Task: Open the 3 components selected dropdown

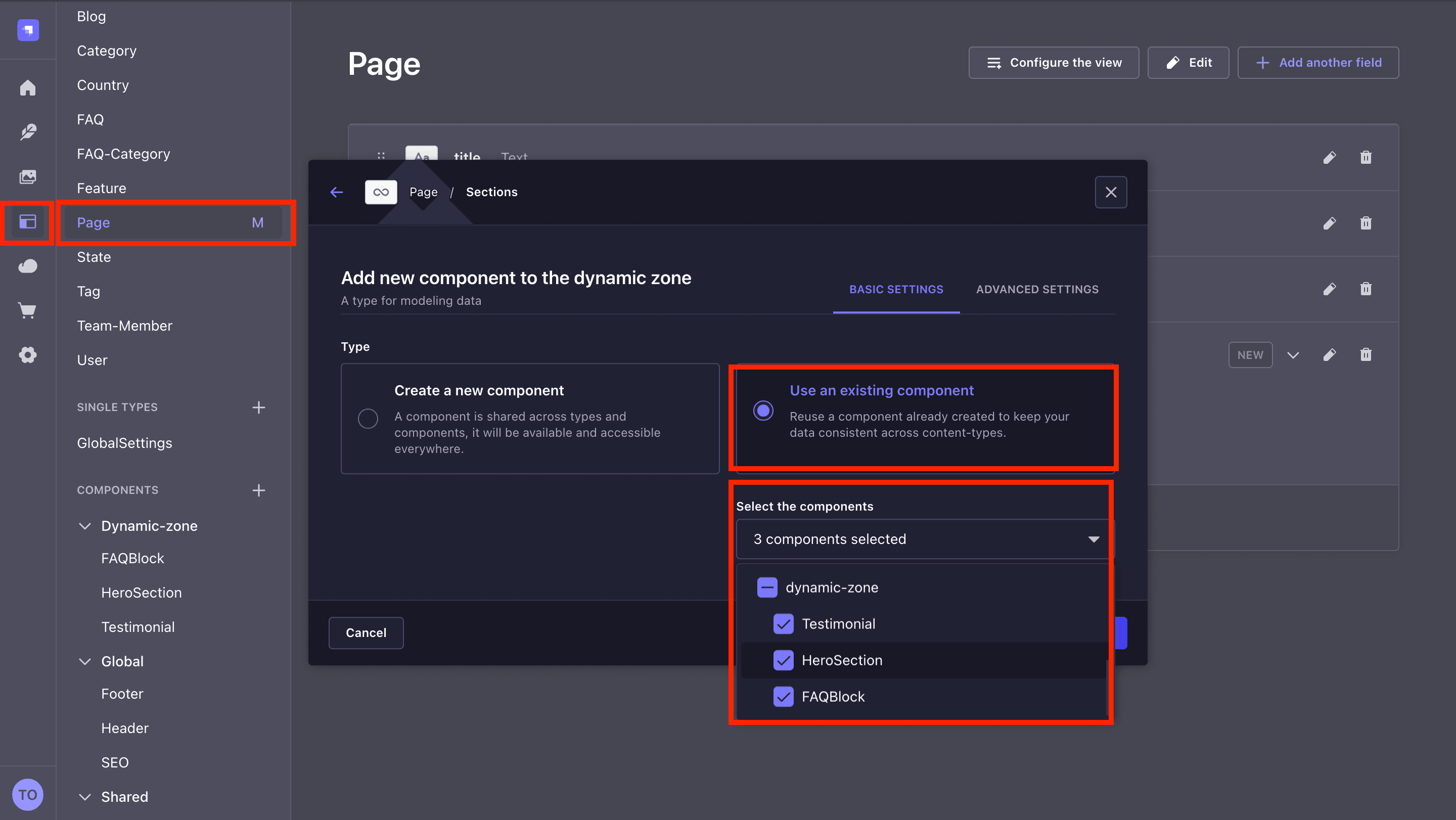Action: pyautogui.click(x=925, y=539)
